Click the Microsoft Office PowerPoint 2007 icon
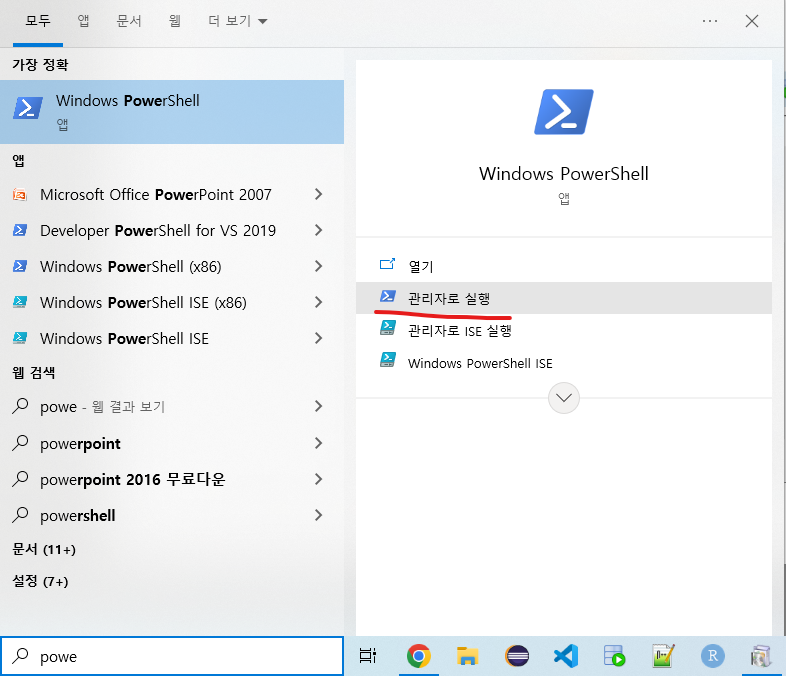786x676 pixels. pos(20,194)
